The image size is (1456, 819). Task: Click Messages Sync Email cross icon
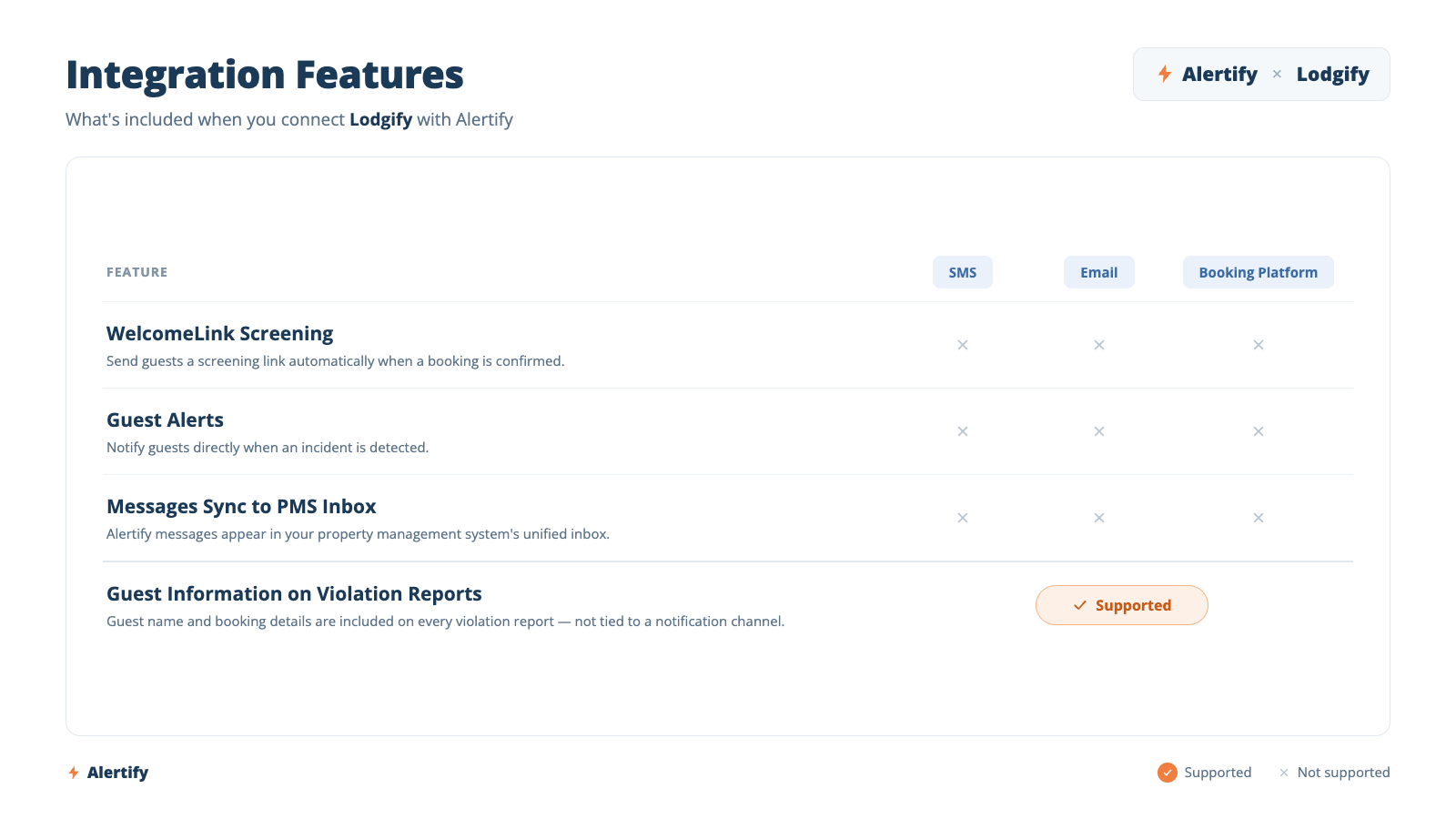pyautogui.click(x=1099, y=518)
